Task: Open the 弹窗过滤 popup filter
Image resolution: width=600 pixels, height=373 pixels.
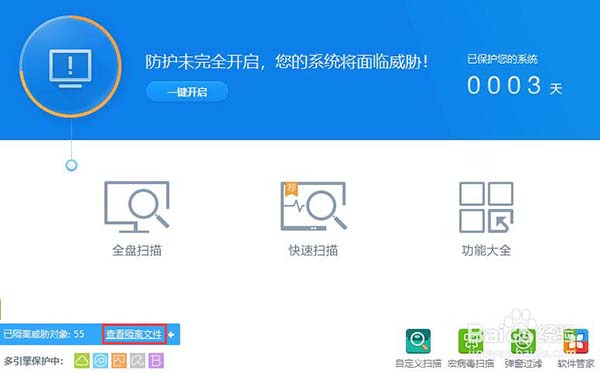Action: pos(523,341)
